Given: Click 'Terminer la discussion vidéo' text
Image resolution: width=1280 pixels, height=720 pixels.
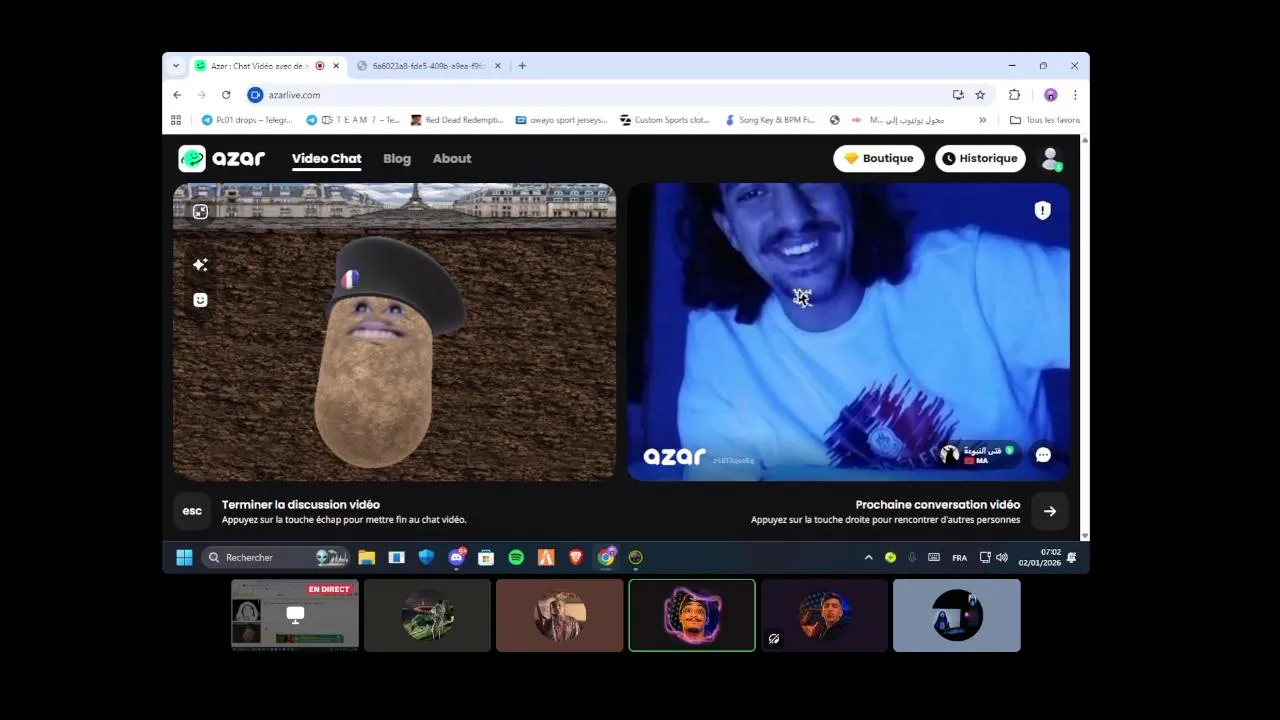Looking at the screenshot, I should (301, 504).
